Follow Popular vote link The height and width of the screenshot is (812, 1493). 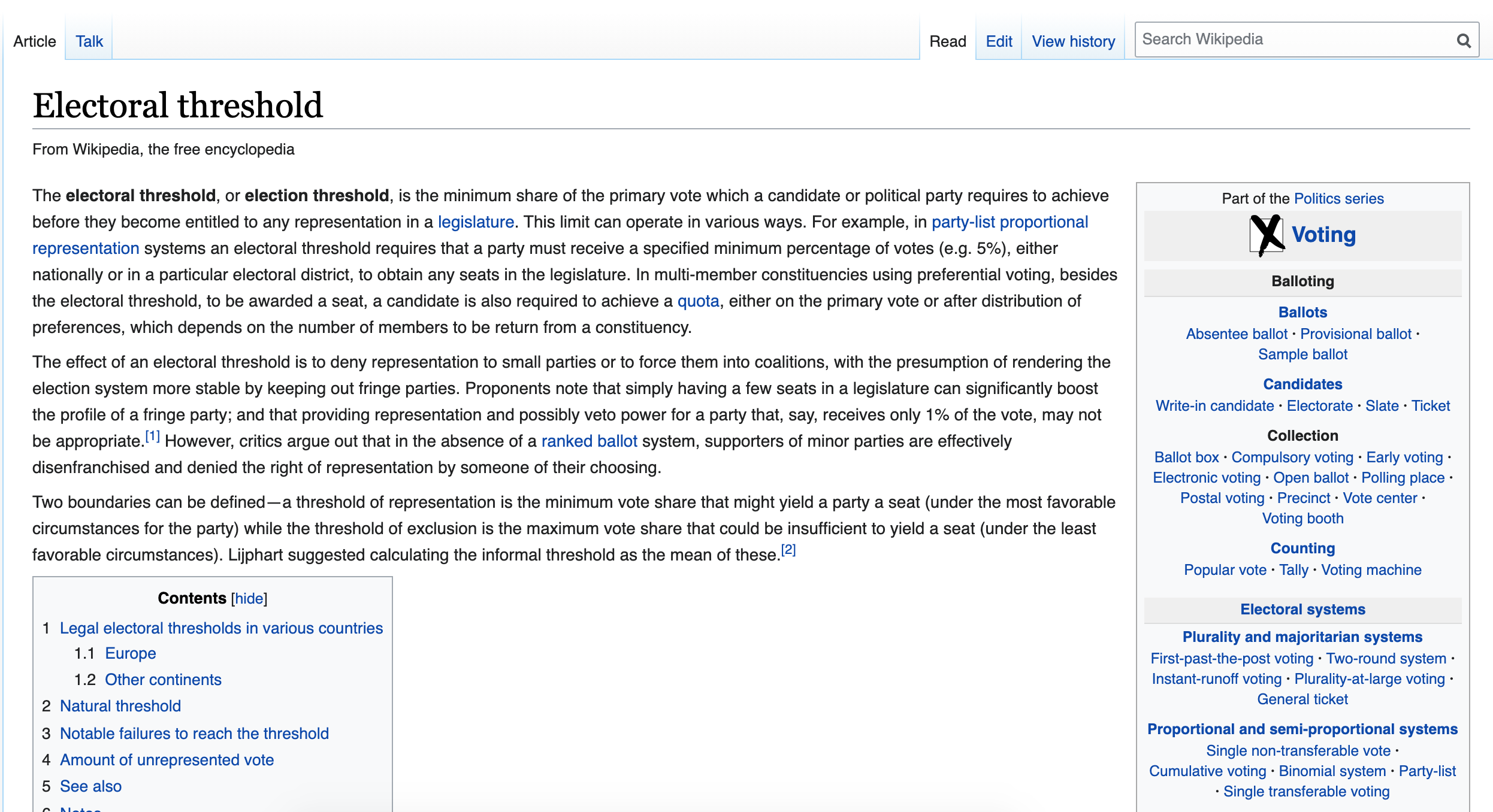click(1225, 570)
